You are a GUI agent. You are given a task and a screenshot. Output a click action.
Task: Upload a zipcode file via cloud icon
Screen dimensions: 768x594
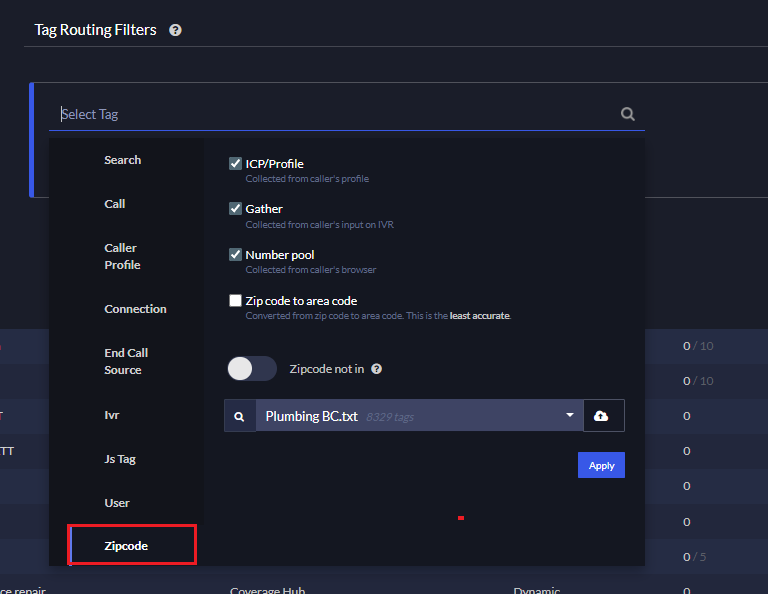[603, 416]
